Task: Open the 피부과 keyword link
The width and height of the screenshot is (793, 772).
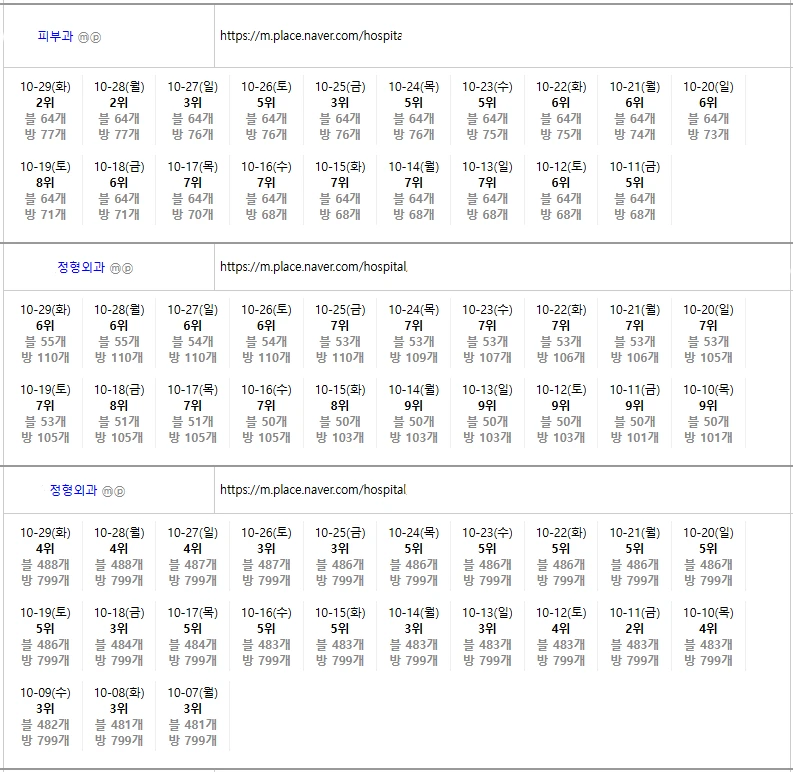Action: [x=55, y=36]
